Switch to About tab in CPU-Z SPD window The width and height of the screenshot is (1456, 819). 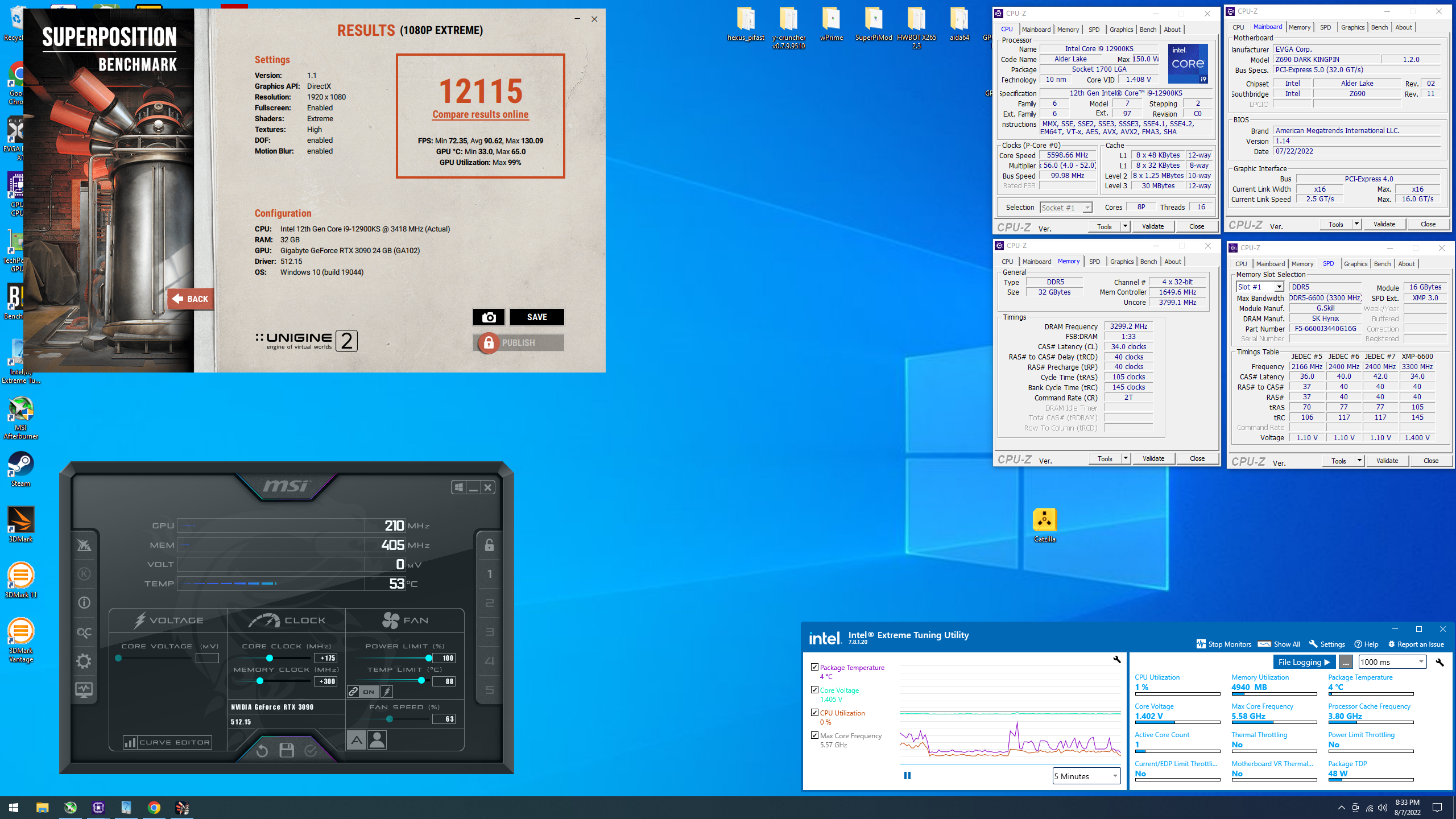click(x=1407, y=264)
